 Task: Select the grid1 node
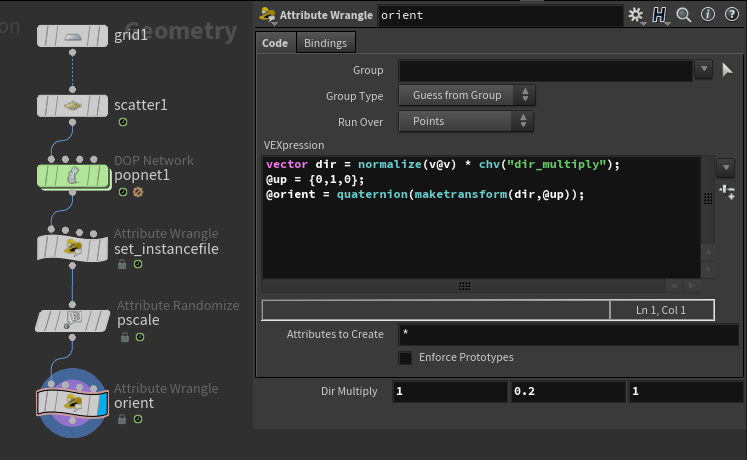(x=72, y=36)
